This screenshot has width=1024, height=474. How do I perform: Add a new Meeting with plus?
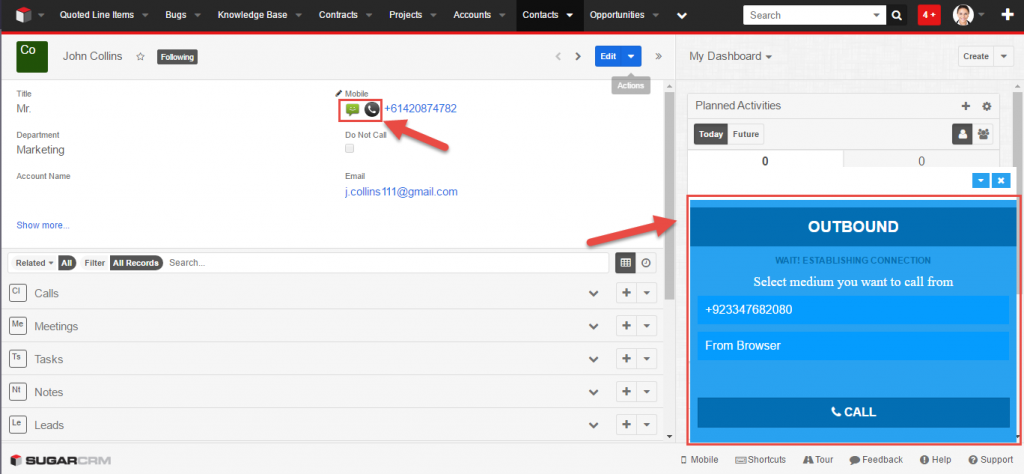pyautogui.click(x=626, y=326)
